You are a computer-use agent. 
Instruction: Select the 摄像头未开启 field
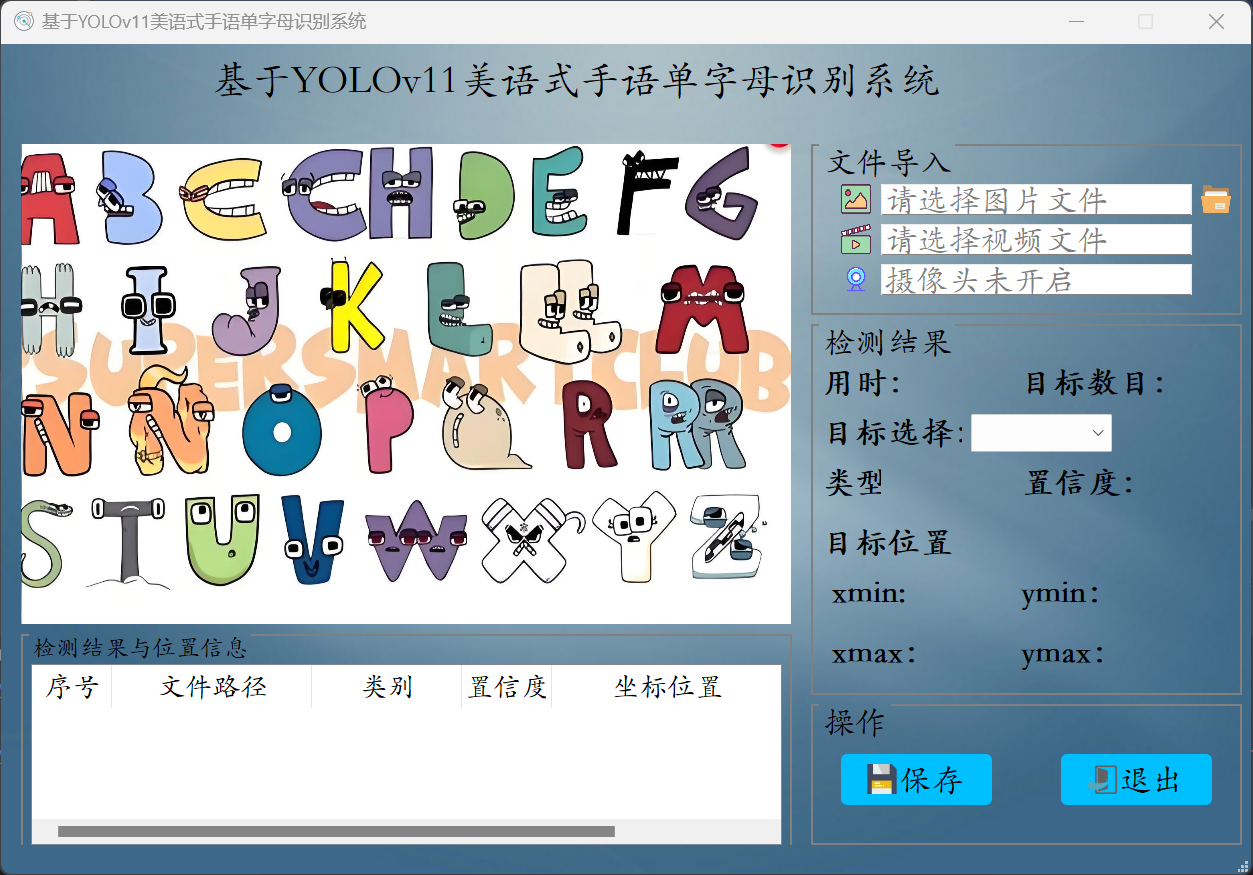pyautogui.click(x=1036, y=279)
